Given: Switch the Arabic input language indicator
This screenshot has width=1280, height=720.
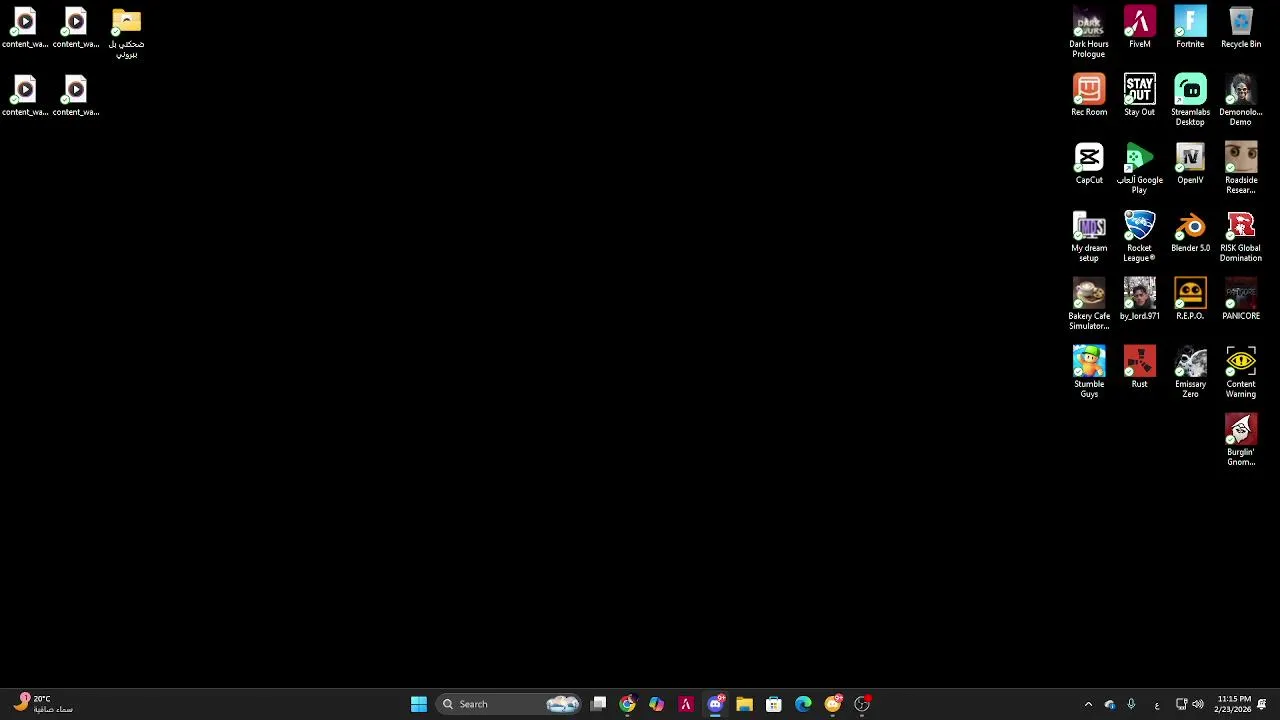Looking at the screenshot, I should [1157, 704].
